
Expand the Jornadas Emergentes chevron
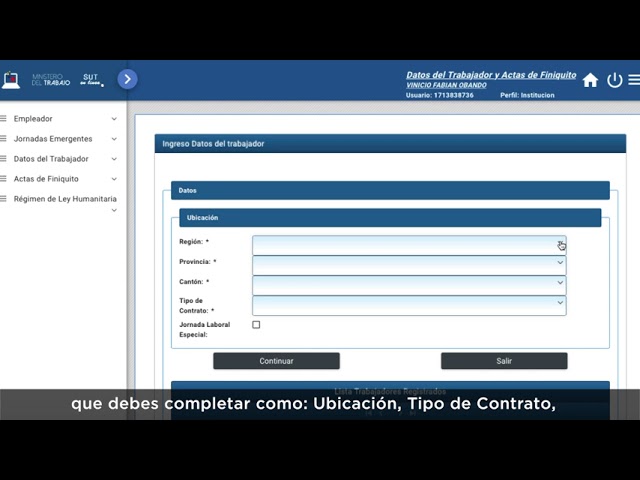tap(114, 139)
